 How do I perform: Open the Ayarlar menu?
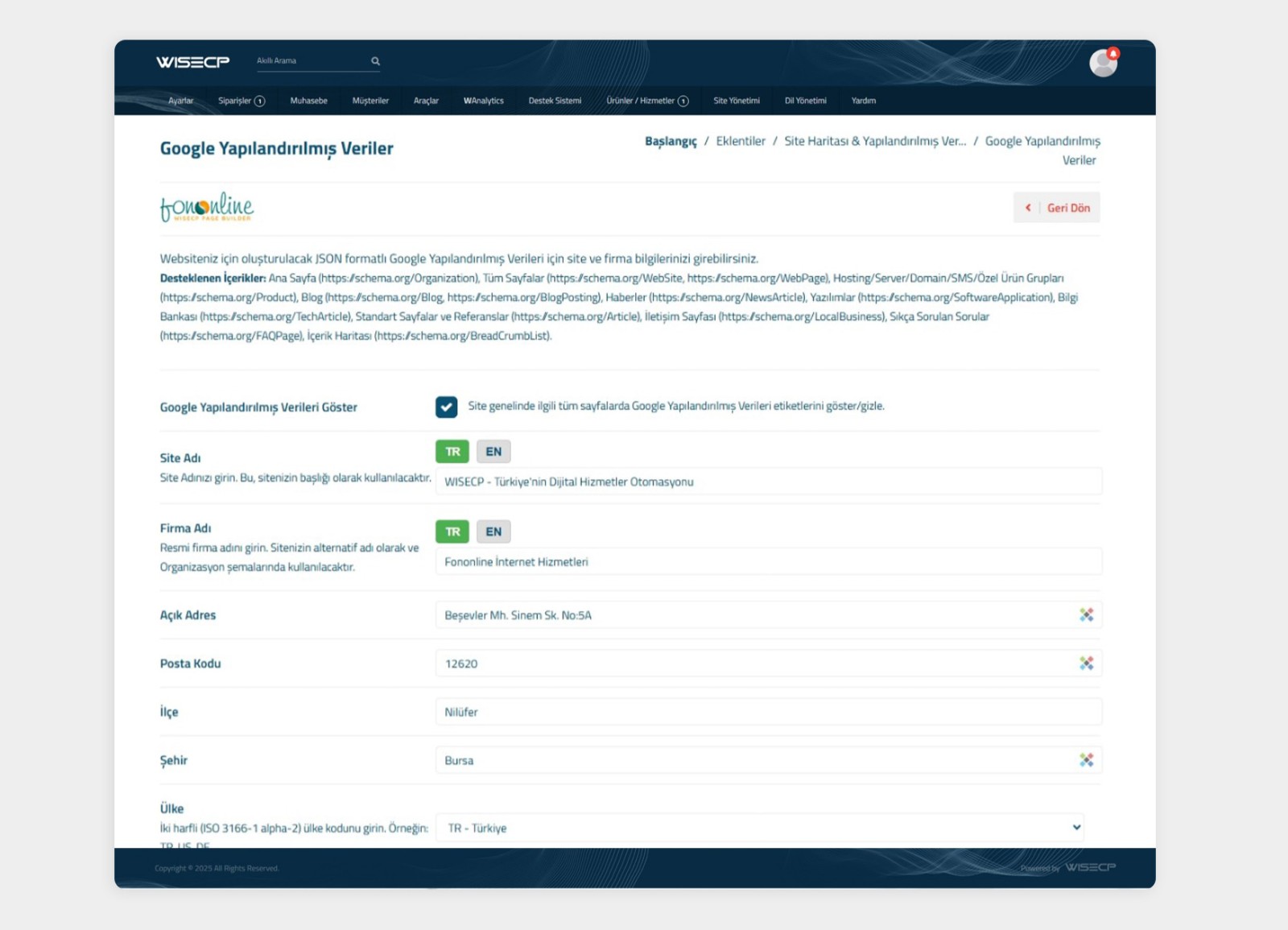180,101
